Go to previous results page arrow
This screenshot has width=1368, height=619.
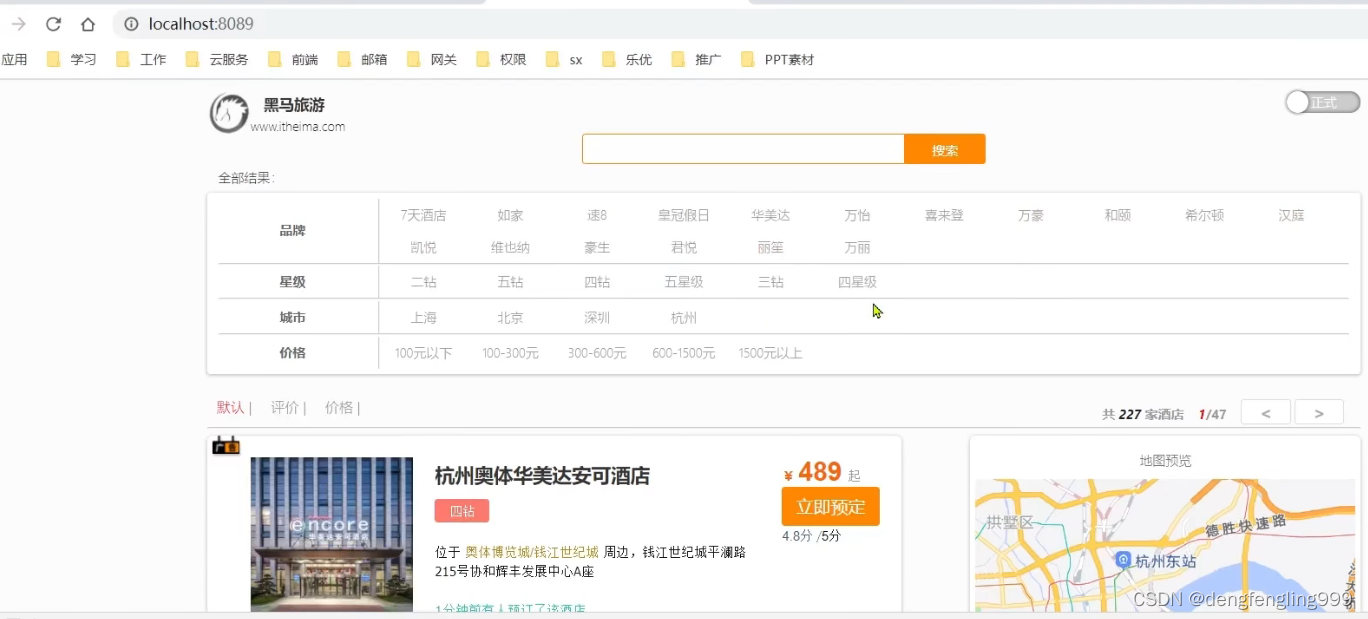click(1265, 413)
